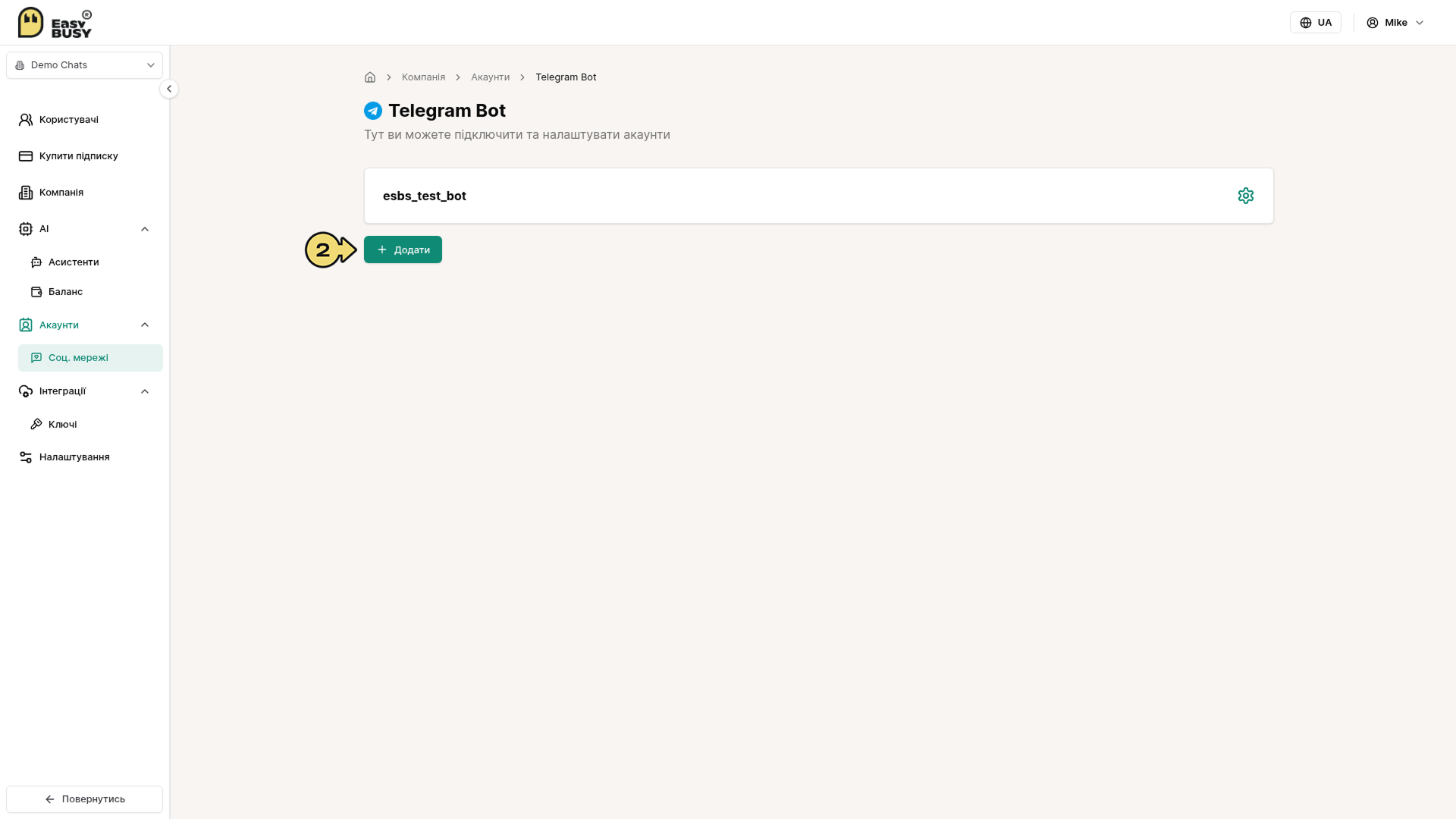Image resolution: width=1456 pixels, height=819 pixels.
Task: Click the Telegram logo icon beside title
Action: 373,111
